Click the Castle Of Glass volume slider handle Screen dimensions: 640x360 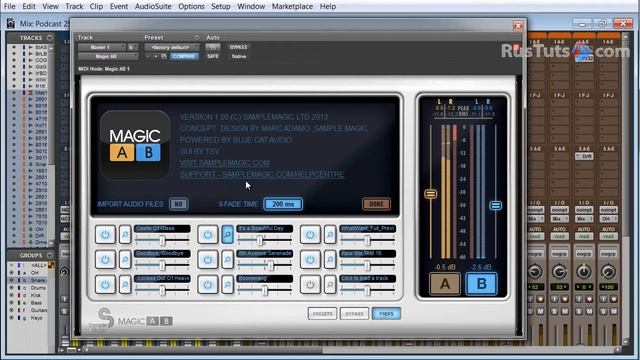162,241
